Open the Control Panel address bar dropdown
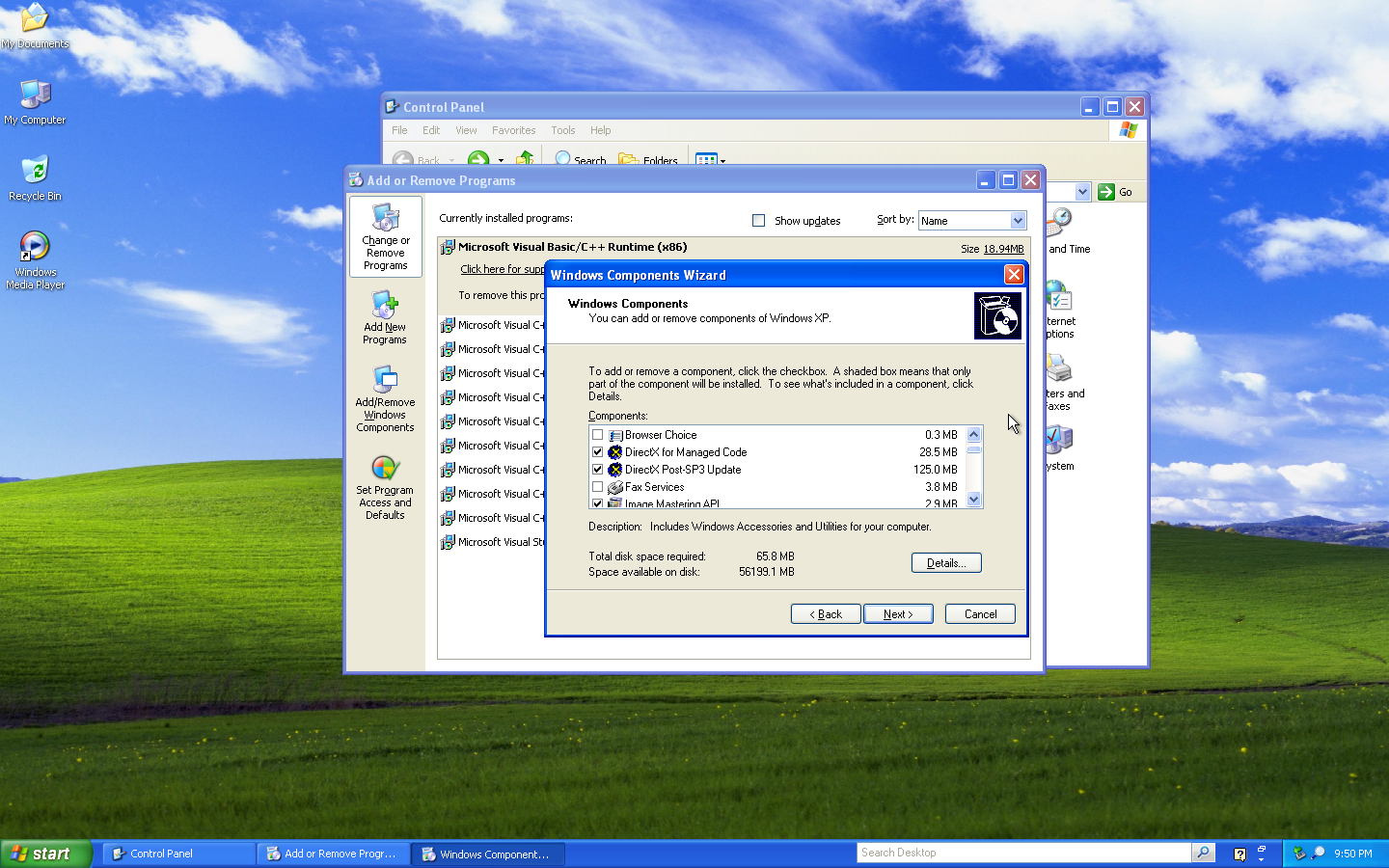Image resolution: width=1389 pixels, height=868 pixels. (x=1082, y=192)
